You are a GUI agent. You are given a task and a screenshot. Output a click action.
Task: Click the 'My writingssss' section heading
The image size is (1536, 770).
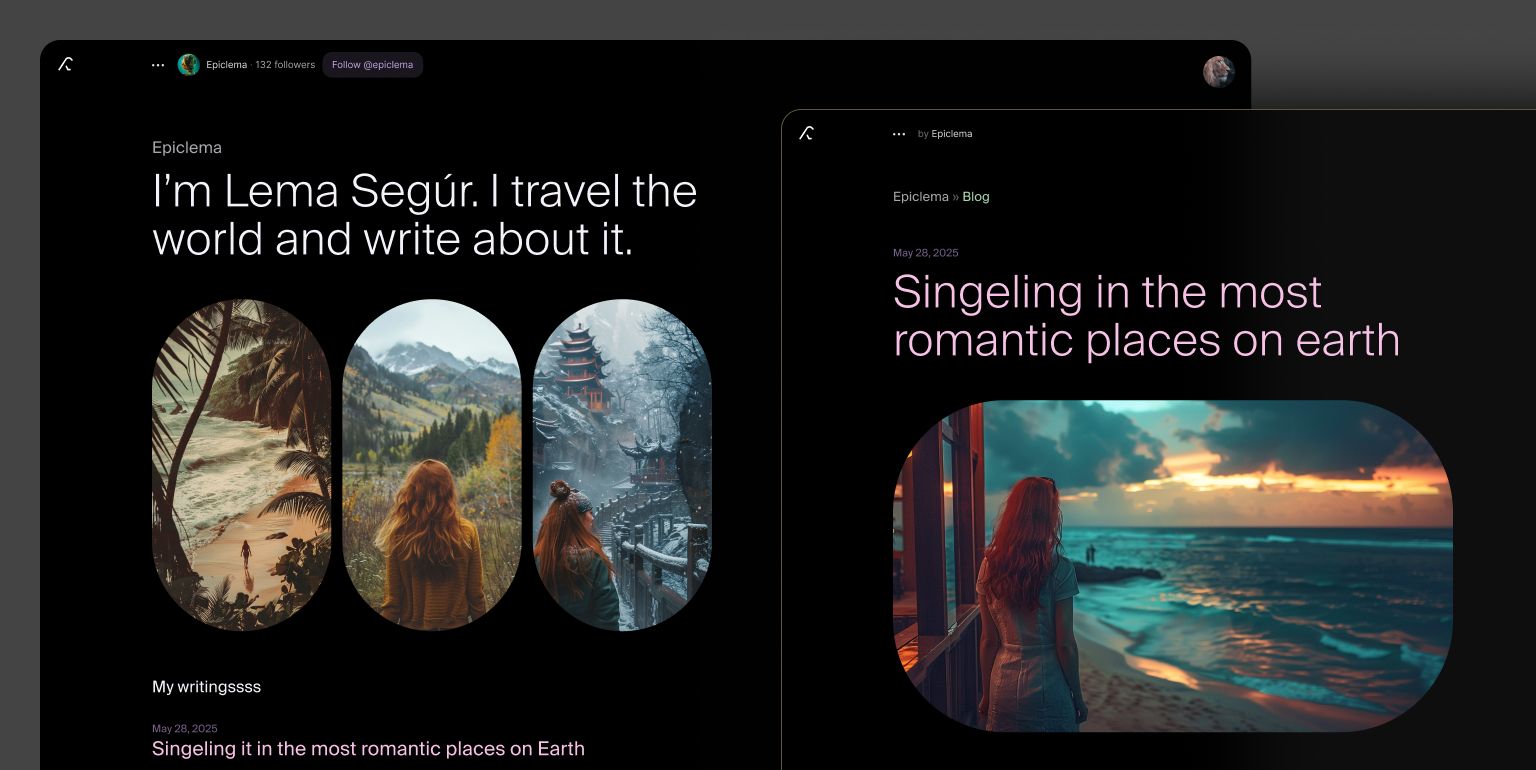point(206,687)
